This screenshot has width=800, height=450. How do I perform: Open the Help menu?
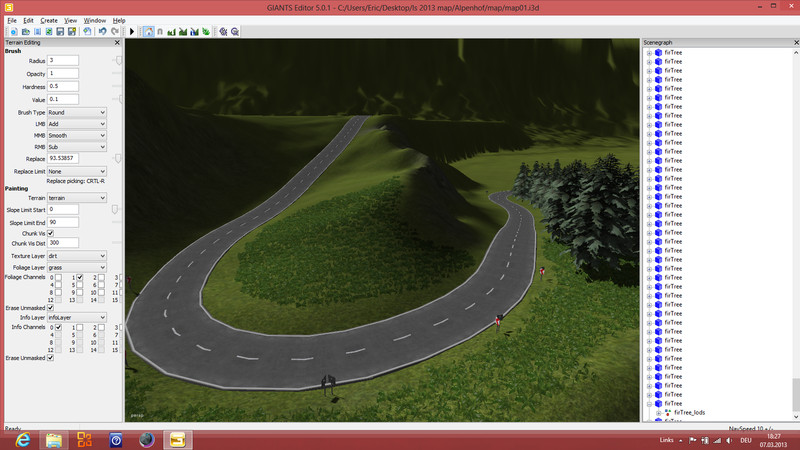coord(119,20)
